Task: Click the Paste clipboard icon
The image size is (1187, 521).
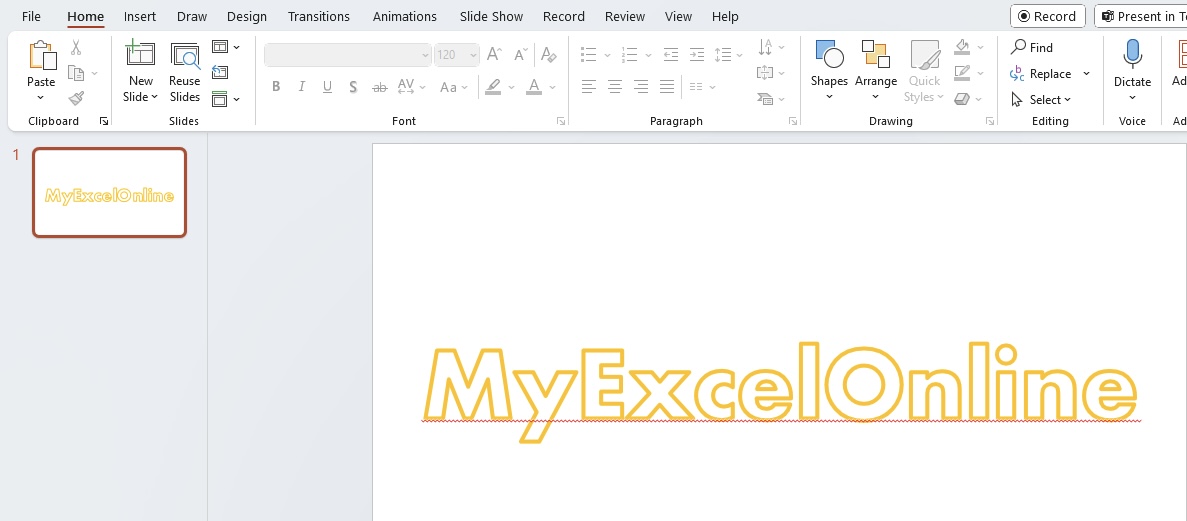Action: point(42,56)
